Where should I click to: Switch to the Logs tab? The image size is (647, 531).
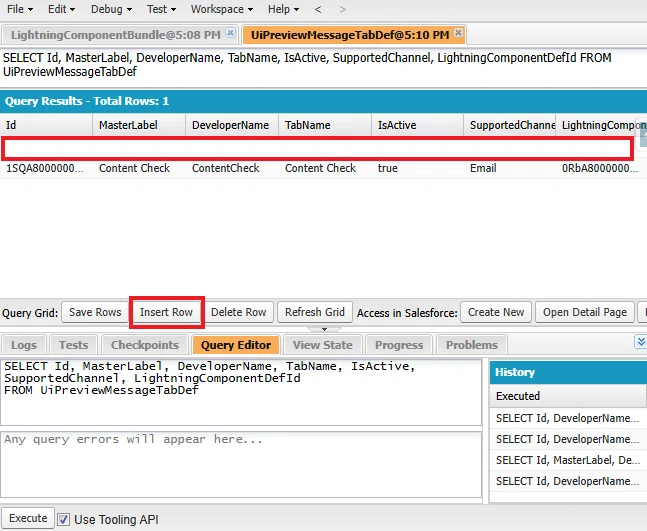(x=24, y=345)
